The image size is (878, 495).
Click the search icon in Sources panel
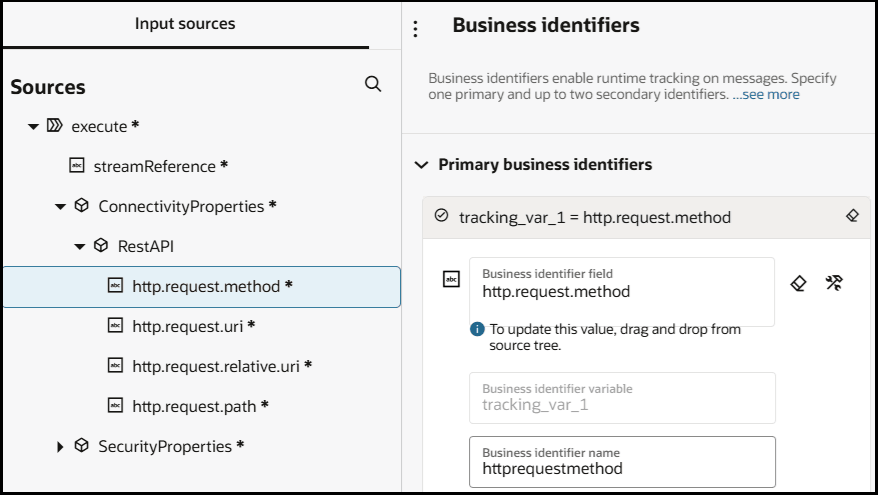[x=373, y=85]
